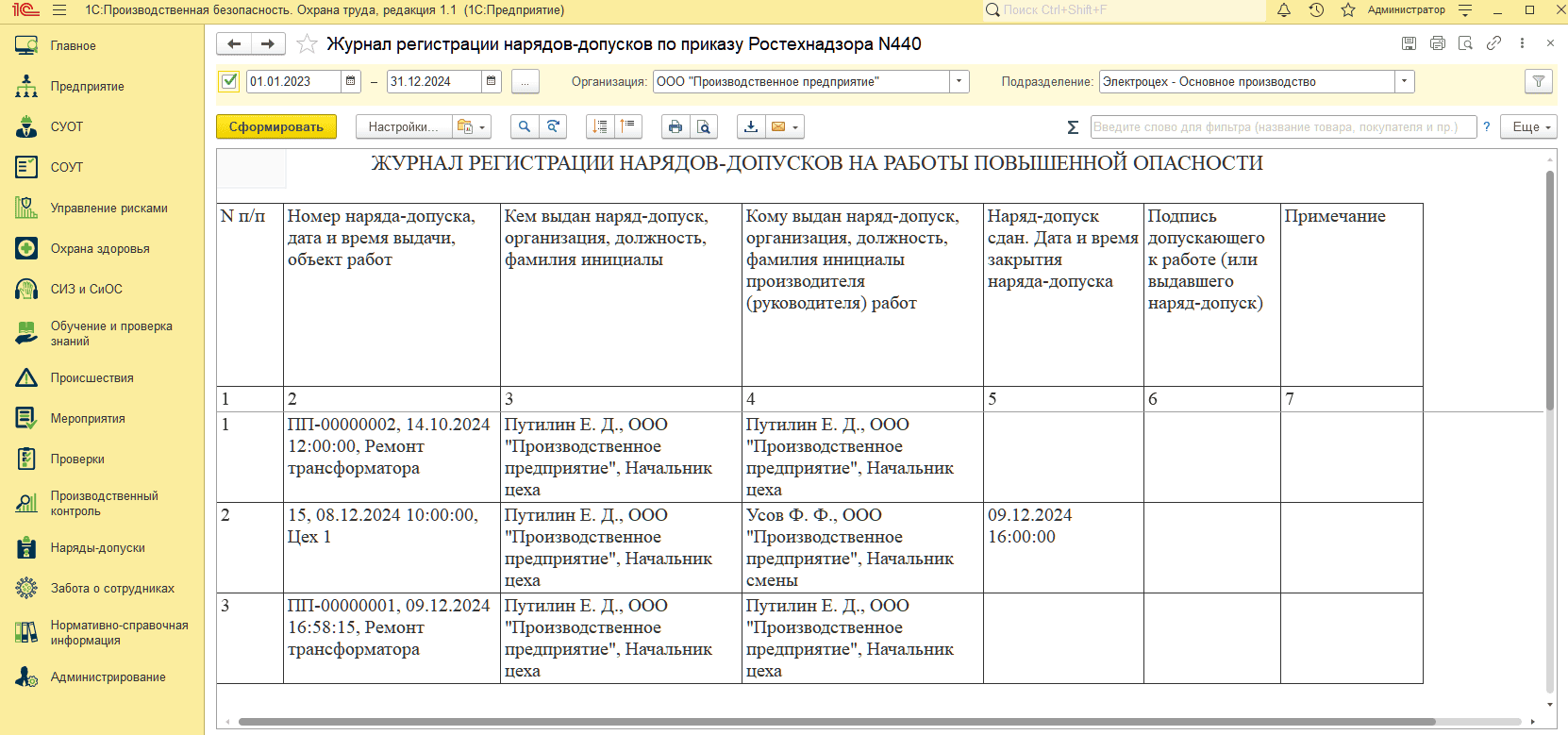Viewport: 1568px width, 735px height.
Task: Open Наряды-допуски section
Action: tap(102, 547)
